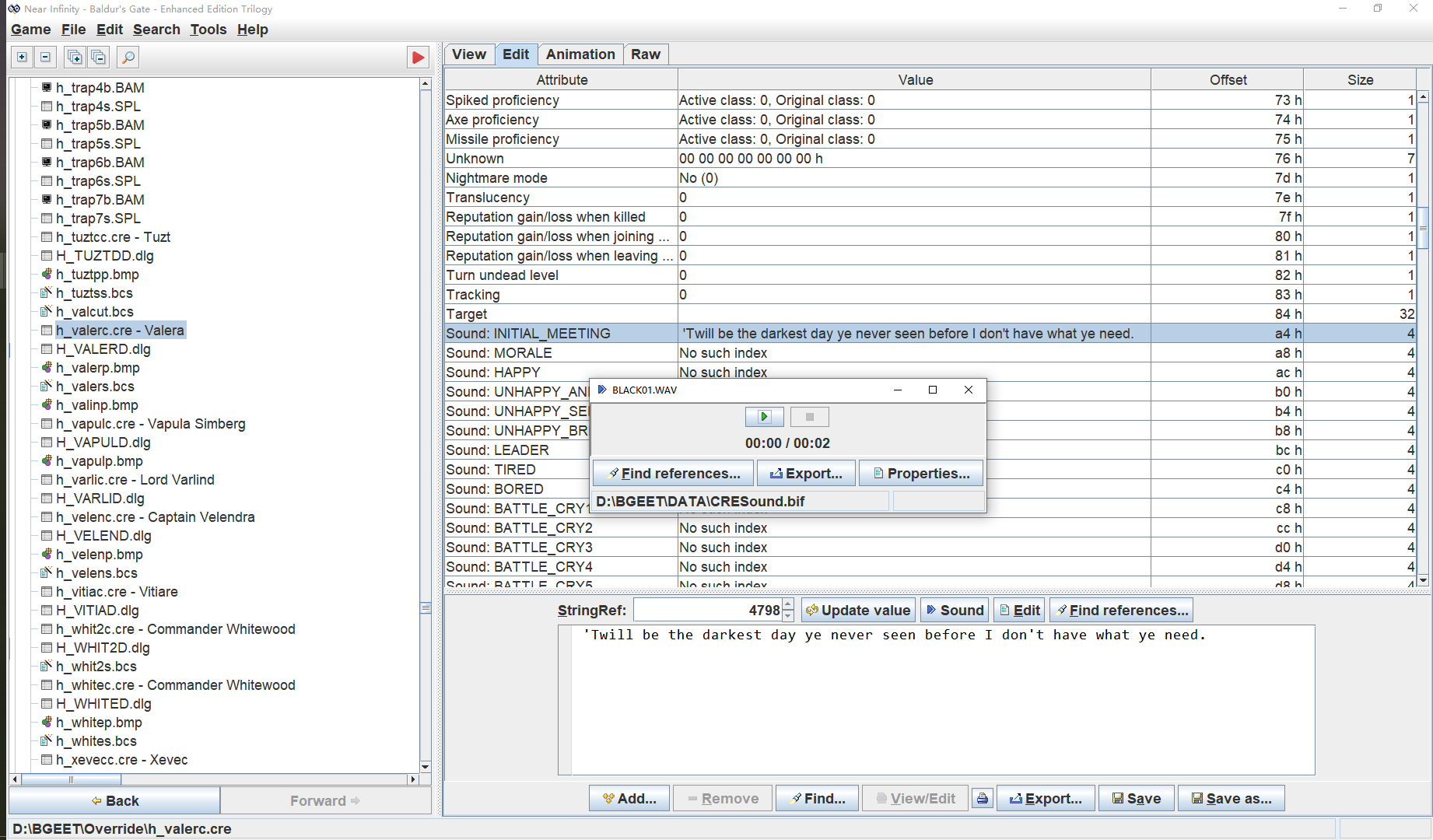1433x840 pixels.
Task: Click Offset column header
Action: click(1227, 80)
